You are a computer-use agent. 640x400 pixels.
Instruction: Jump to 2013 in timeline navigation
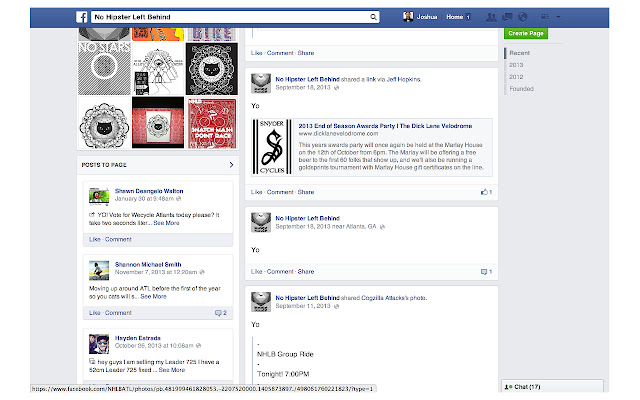(516, 65)
